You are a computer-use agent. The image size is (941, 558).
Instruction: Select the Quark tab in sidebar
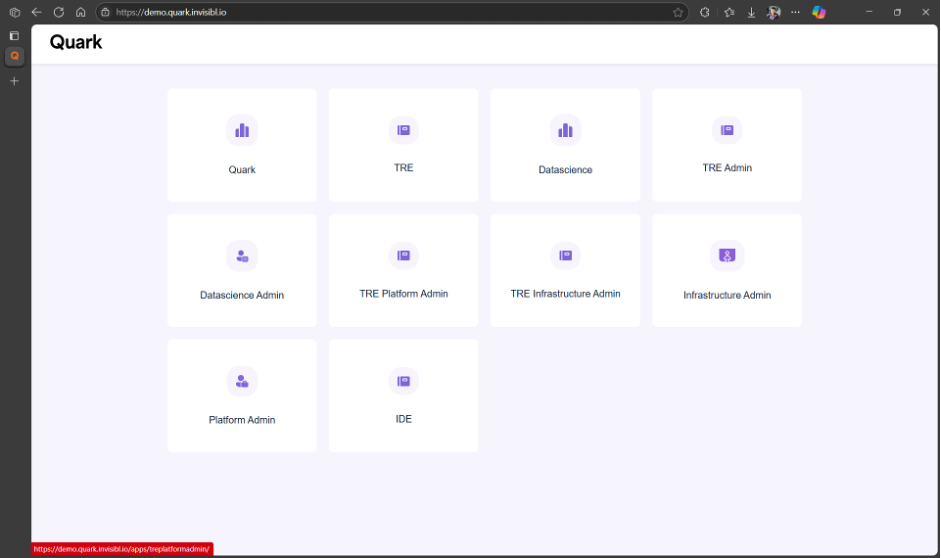[x=14, y=56]
